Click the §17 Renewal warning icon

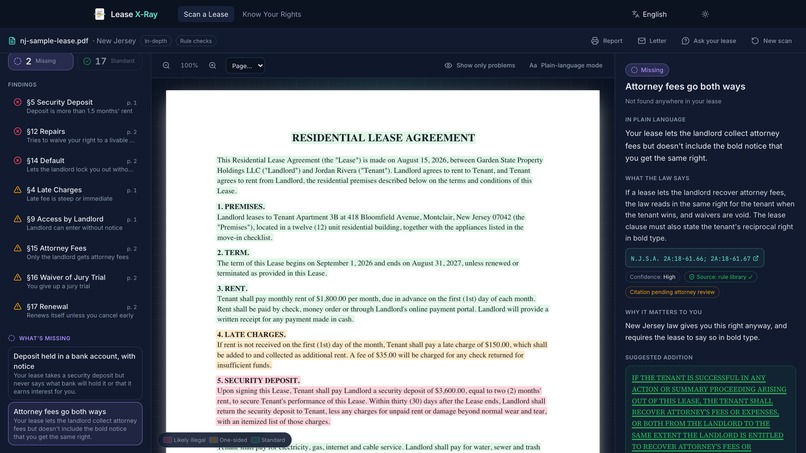(x=17, y=306)
